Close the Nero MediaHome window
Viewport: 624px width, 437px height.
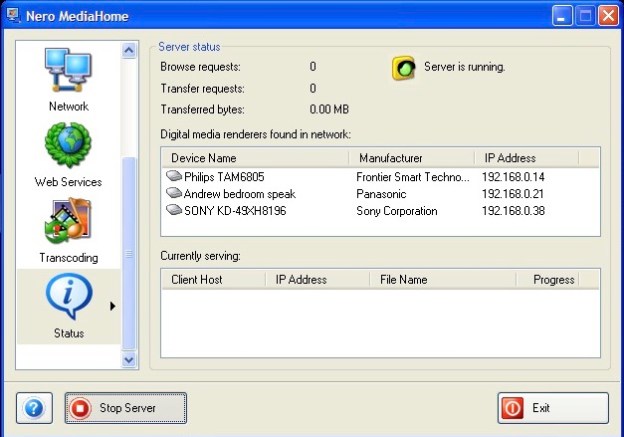point(608,16)
